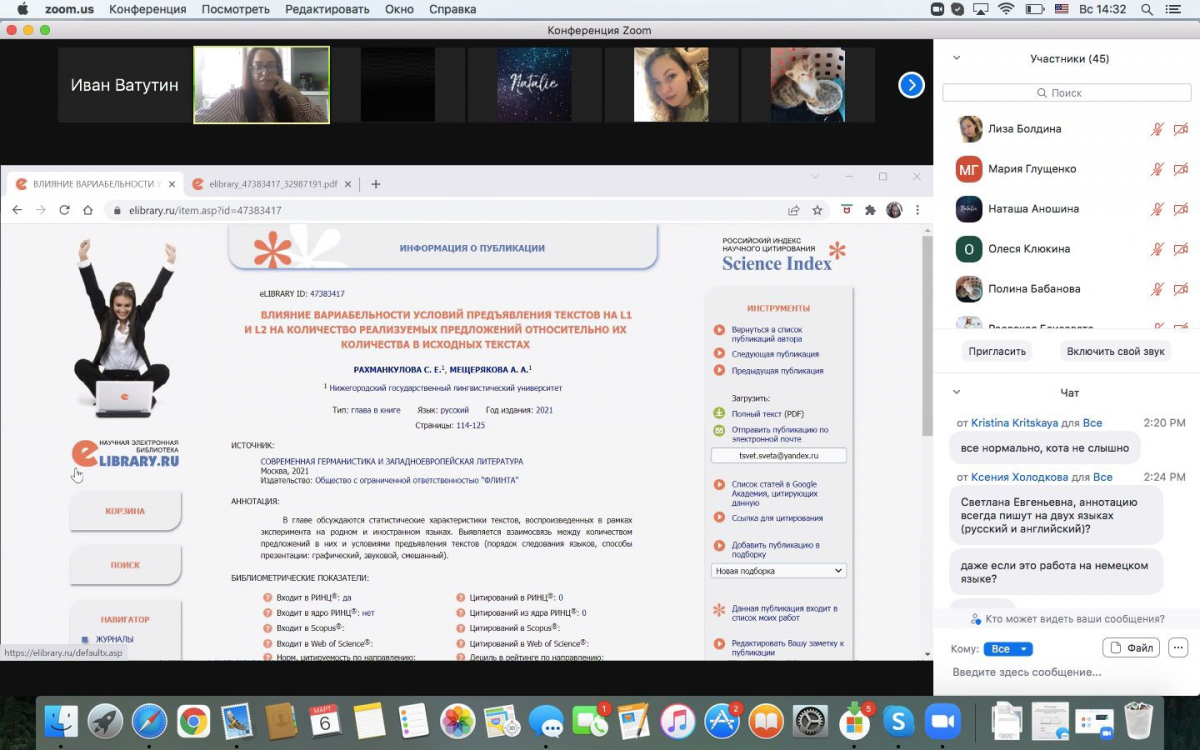Click the Wi-Fi icon in menu bar

click(1005, 9)
